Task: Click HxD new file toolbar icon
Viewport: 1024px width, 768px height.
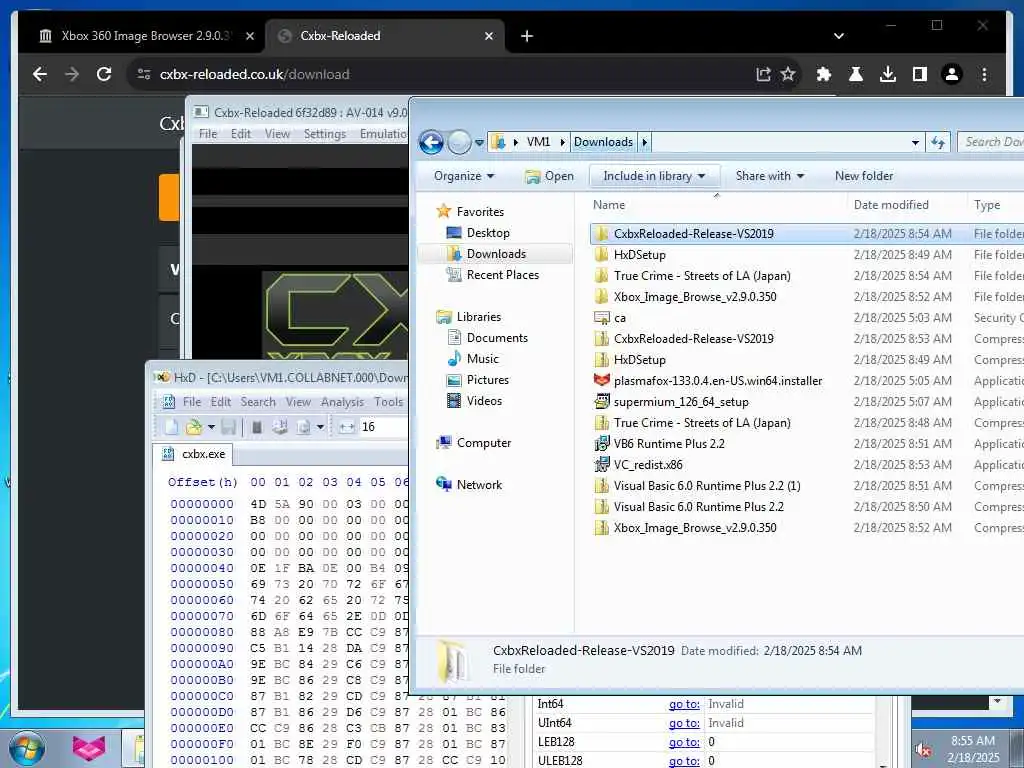Action: pos(172,427)
